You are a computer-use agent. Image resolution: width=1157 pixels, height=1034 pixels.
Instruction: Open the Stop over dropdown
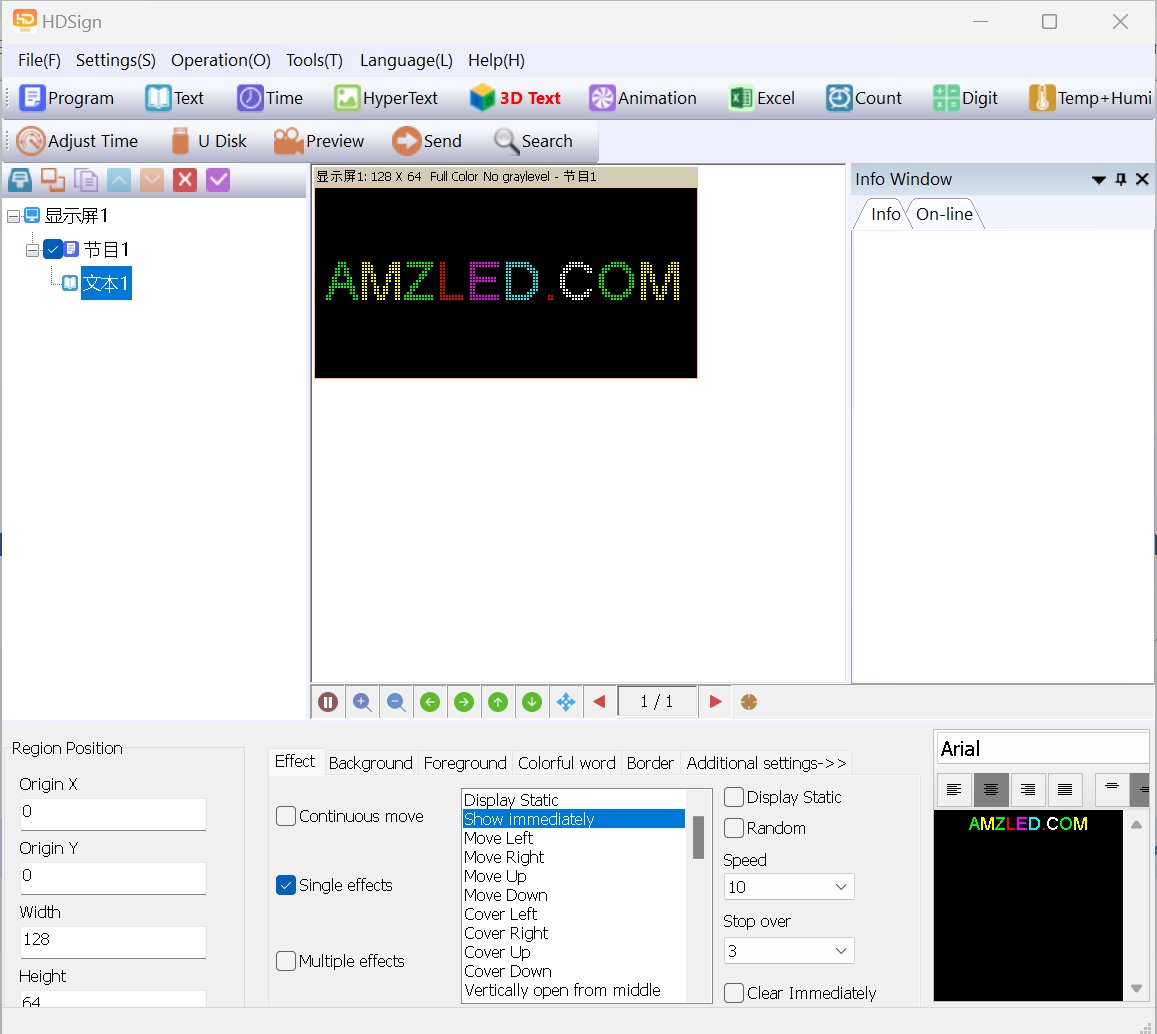[x=788, y=951]
